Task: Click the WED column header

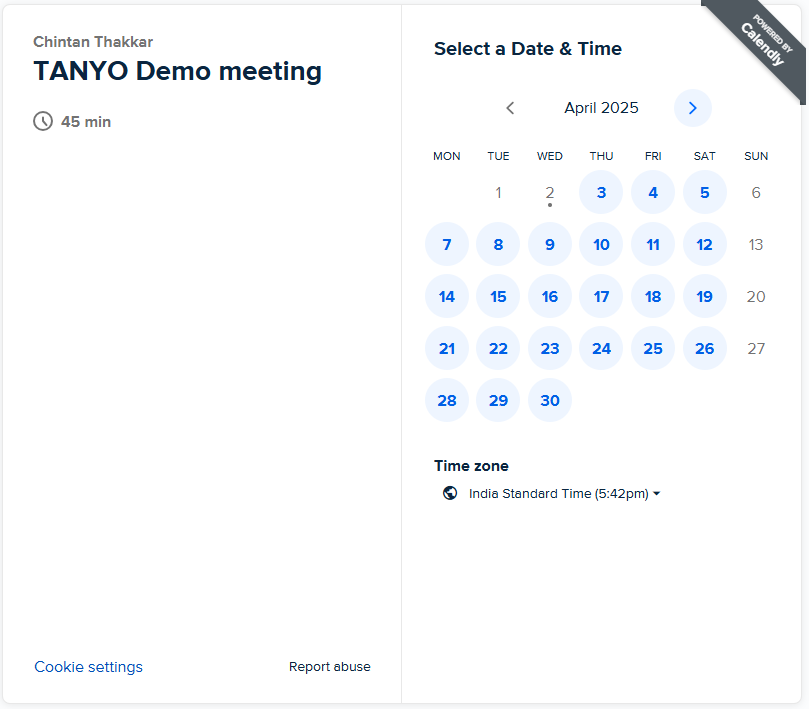Action: (x=549, y=156)
